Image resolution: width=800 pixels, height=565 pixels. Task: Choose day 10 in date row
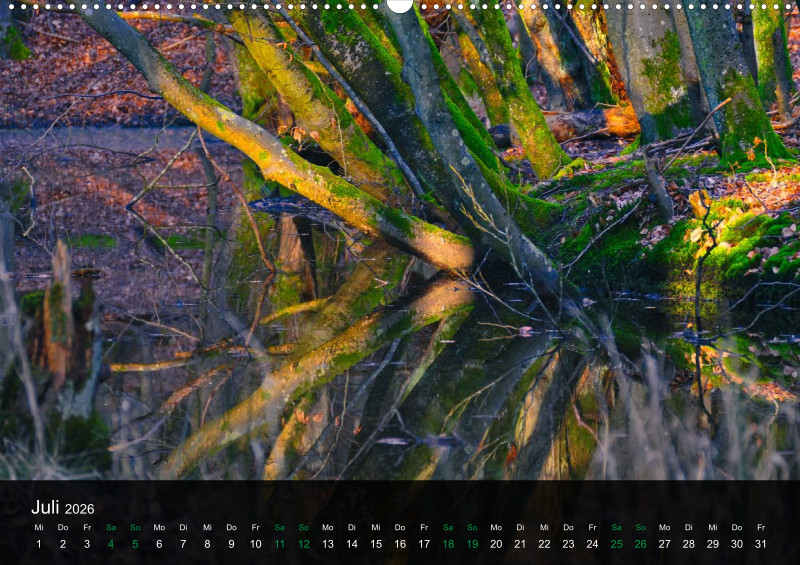click(255, 544)
